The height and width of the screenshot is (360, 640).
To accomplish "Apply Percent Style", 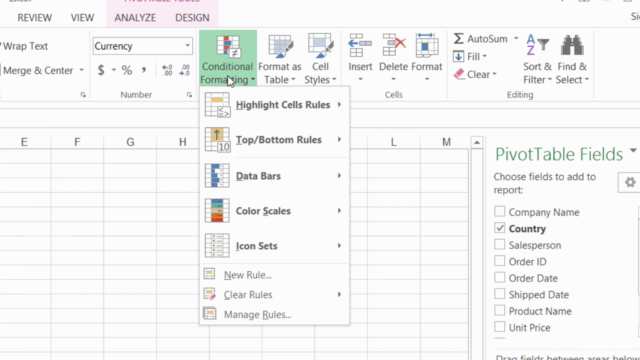I will (127, 70).
